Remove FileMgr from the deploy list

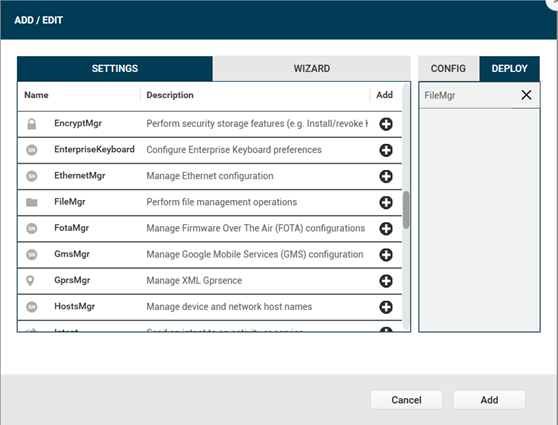coord(526,95)
